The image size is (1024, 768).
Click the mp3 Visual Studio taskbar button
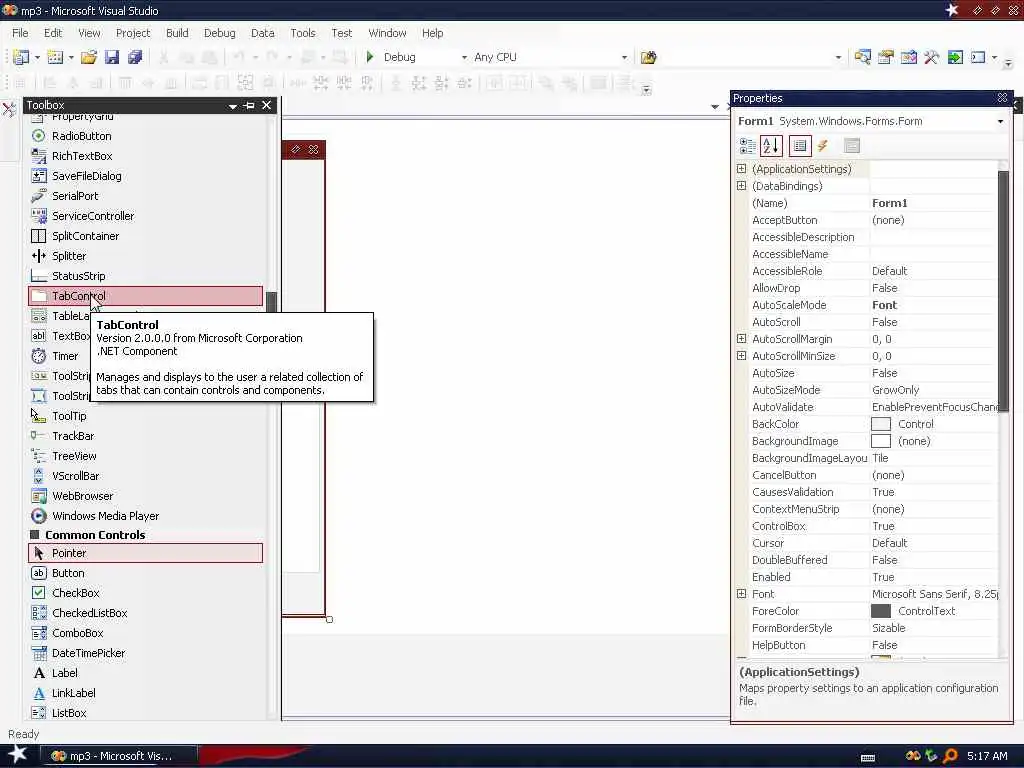(118, 756)
